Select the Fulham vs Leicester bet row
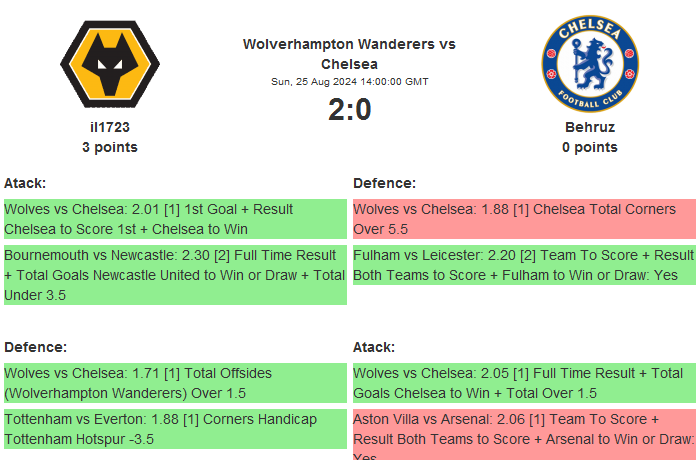The width and height of the screenshot is (700, 460). coord(524,265)
